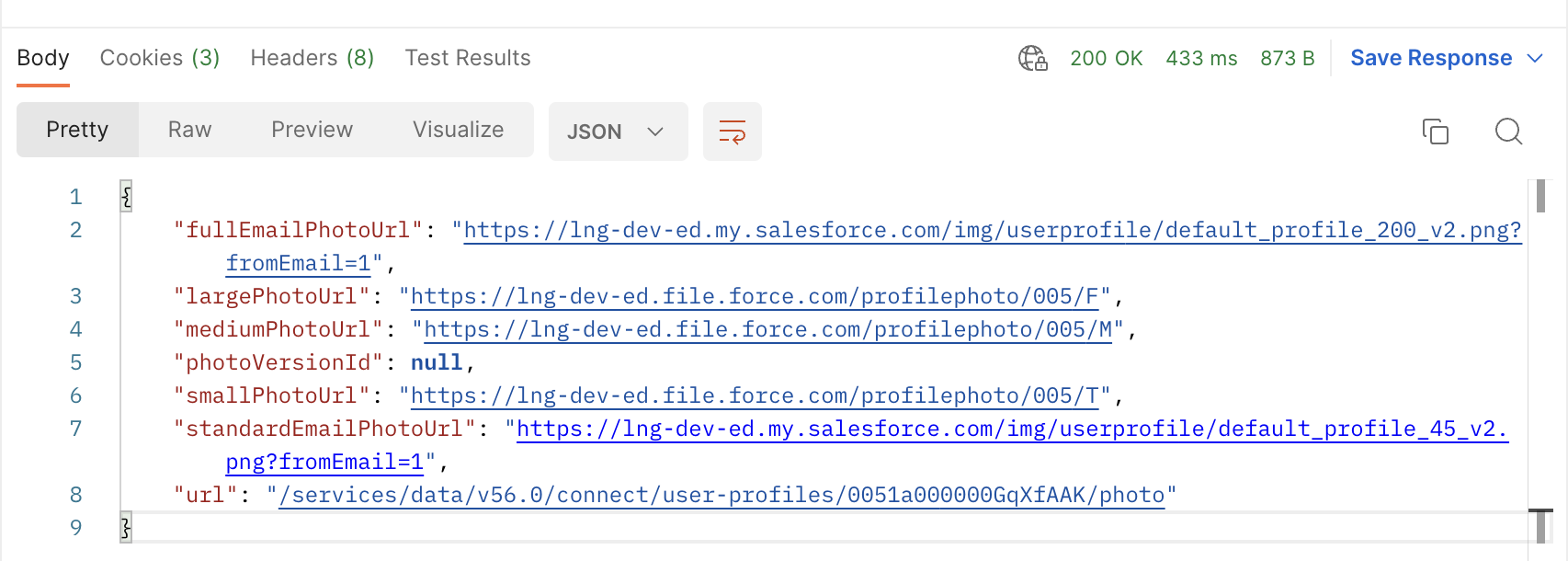Open search in response magnifier icon

(1508, 132)
